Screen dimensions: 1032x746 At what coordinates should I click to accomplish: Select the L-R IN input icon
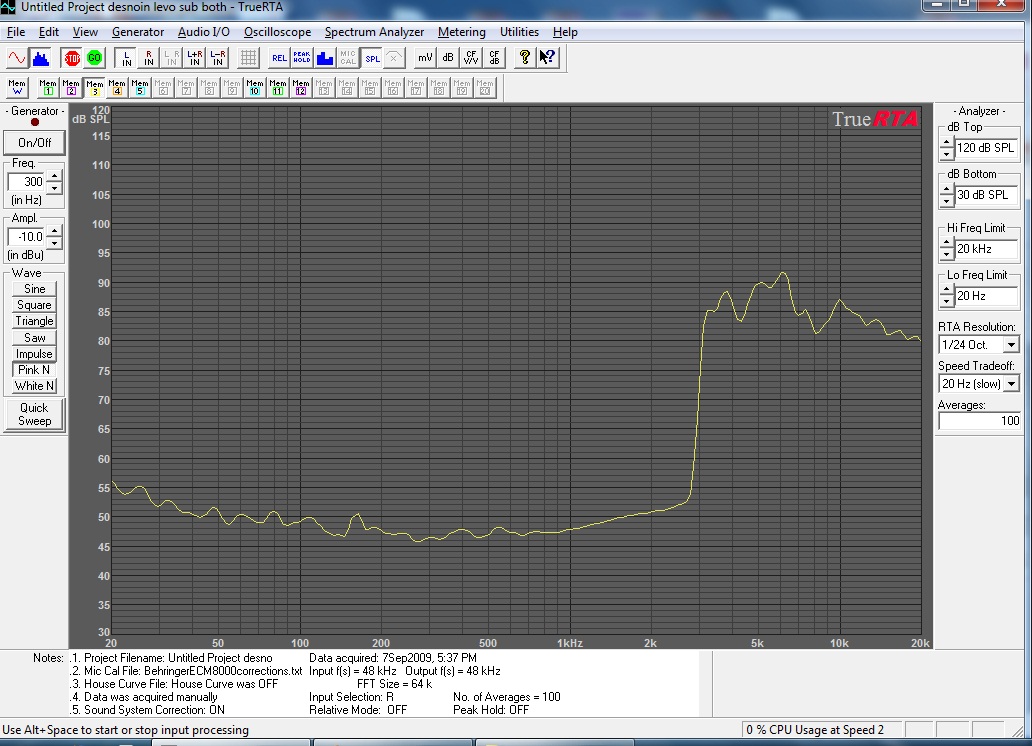218,58
